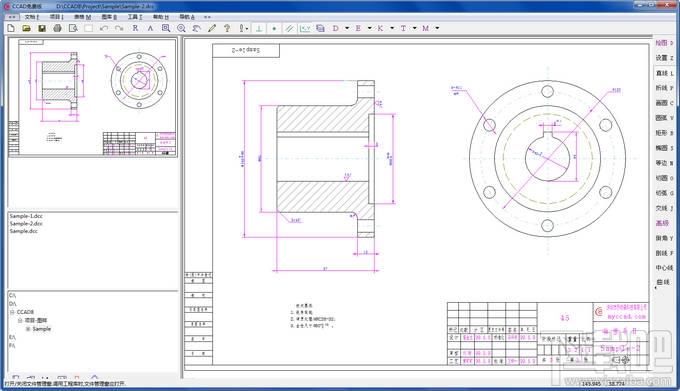Click the drawing preview thumbnail
Image resolution: width=680 pixels, height=391 pixels.
pos(93,97)
